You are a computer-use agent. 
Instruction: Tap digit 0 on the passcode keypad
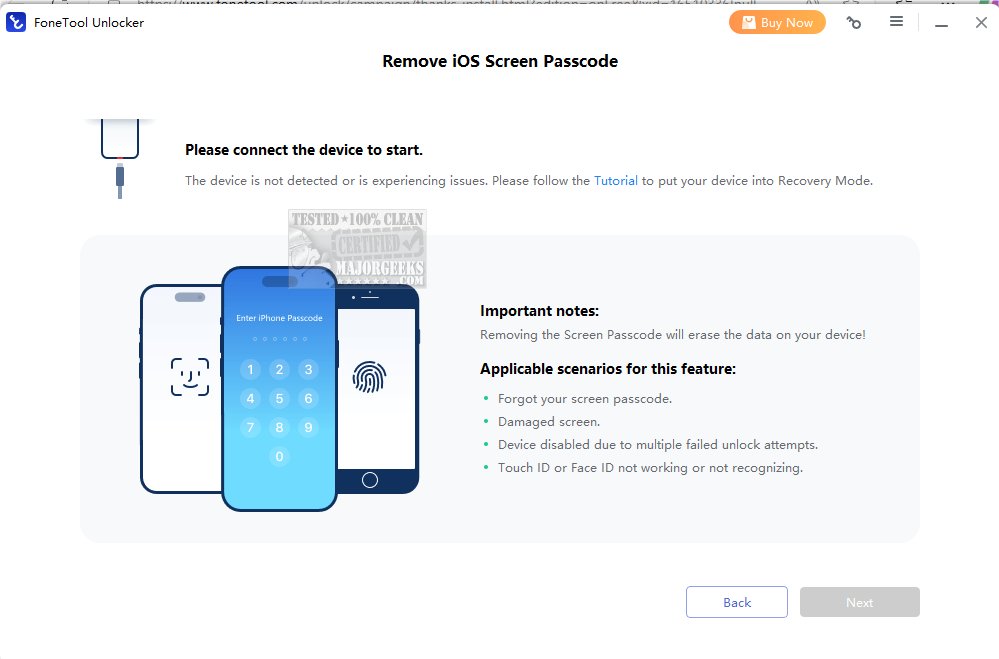pos(279,456)
